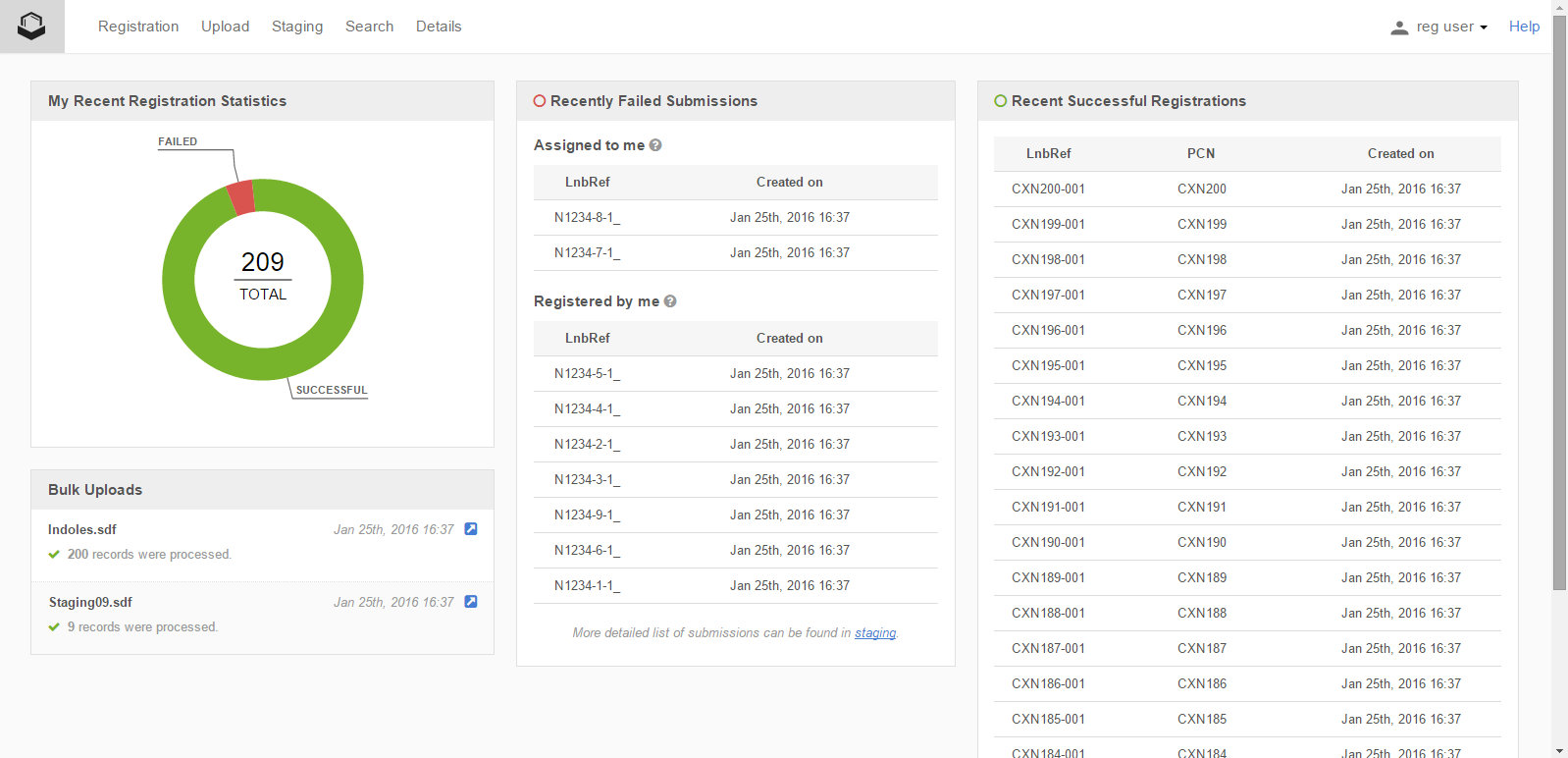Follow the staging link in the footer note
Viewport: 1568px width, 758px height.
[875, 633]
